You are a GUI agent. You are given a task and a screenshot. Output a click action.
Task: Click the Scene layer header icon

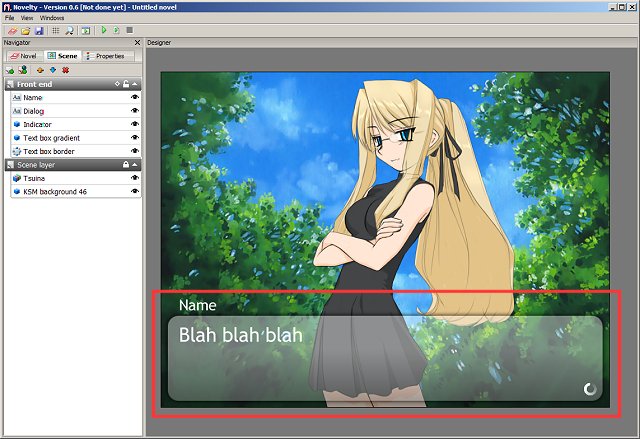pyautogui.click(x=11, y=165)
